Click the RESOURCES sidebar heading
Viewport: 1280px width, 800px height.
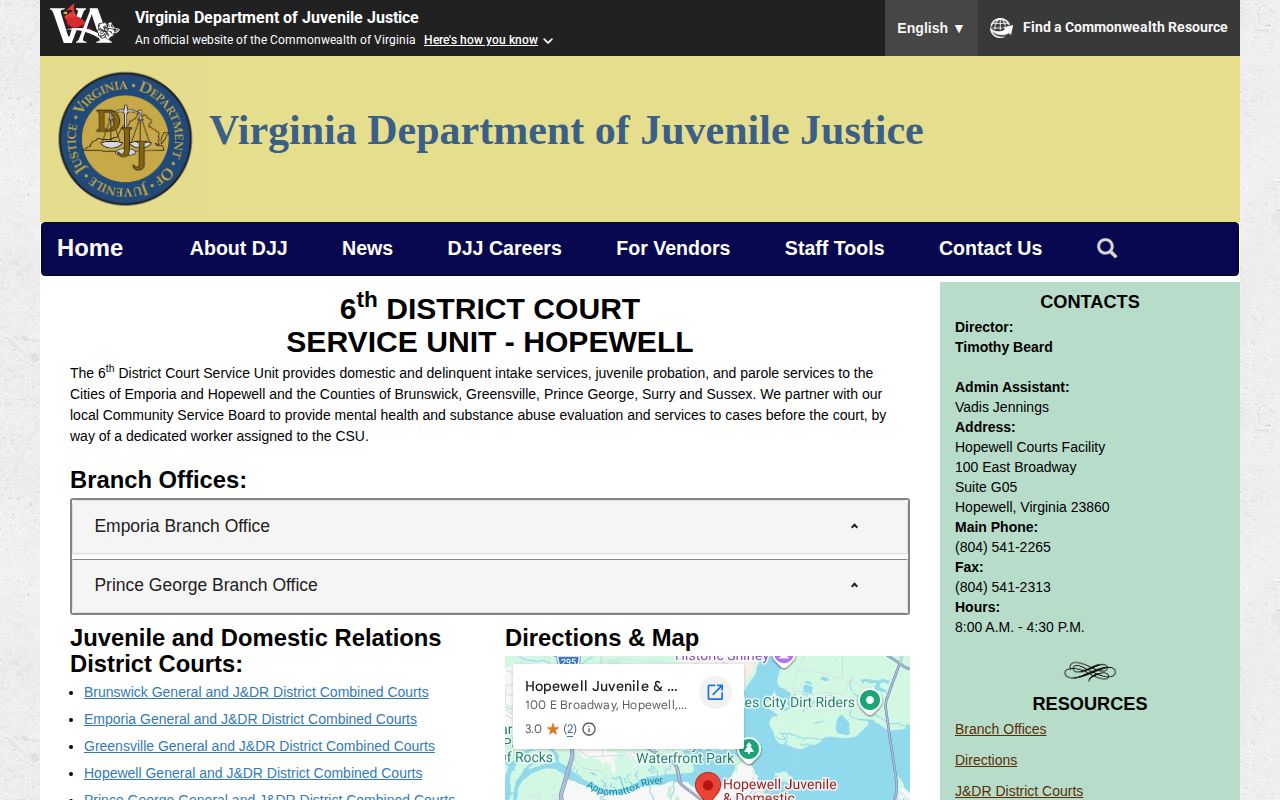1090,704
